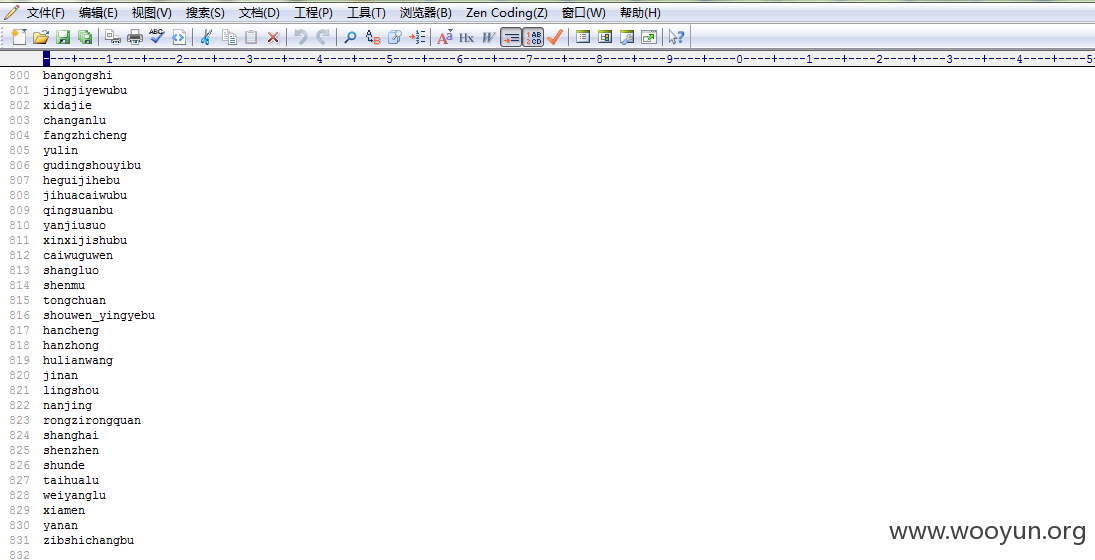The width and height of the screenshot is (1095, 560).
Task: Click the zibshichangbu entry
Action: tap(89, 541)
